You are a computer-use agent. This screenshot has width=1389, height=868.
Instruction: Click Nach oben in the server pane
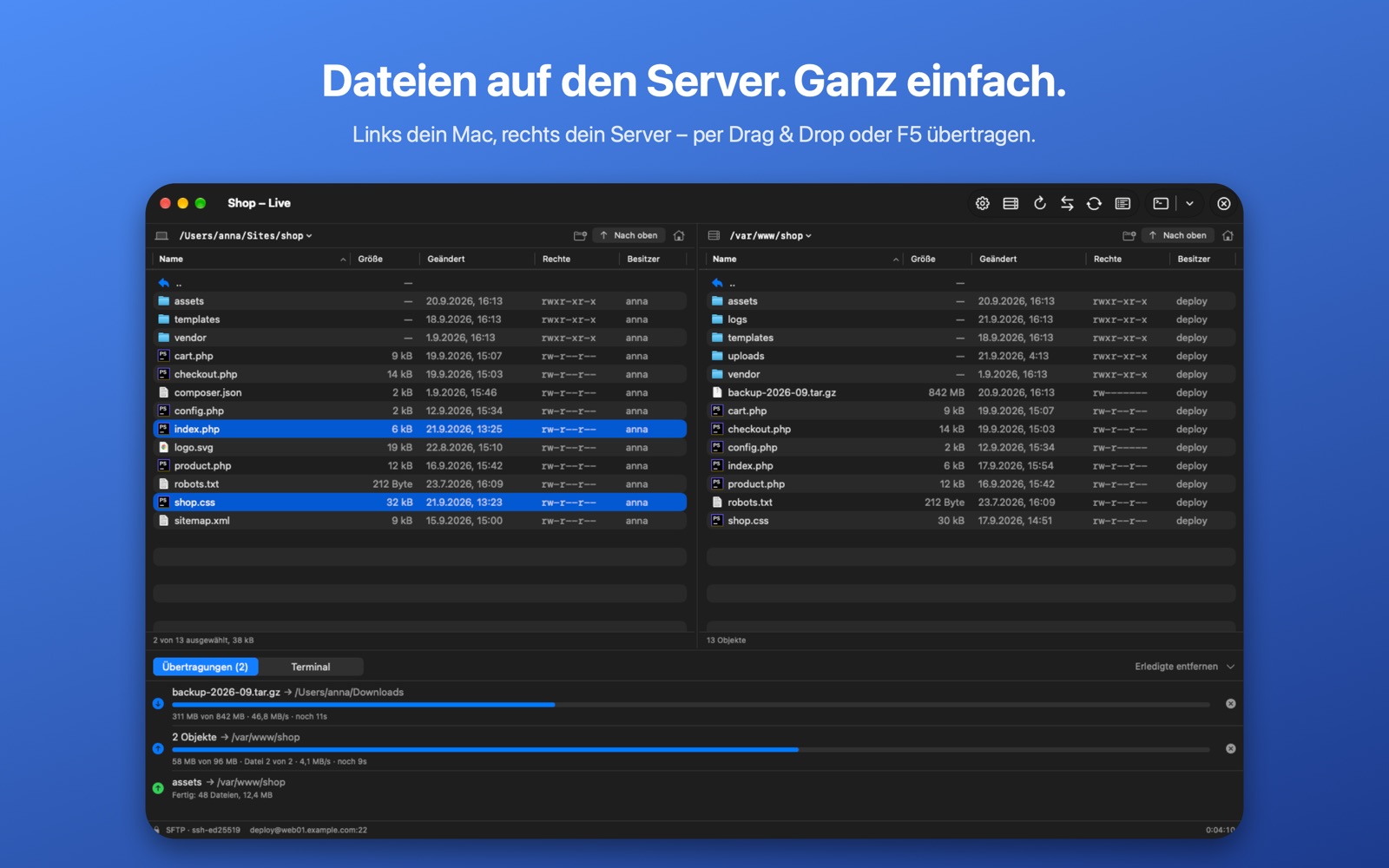1178,235
